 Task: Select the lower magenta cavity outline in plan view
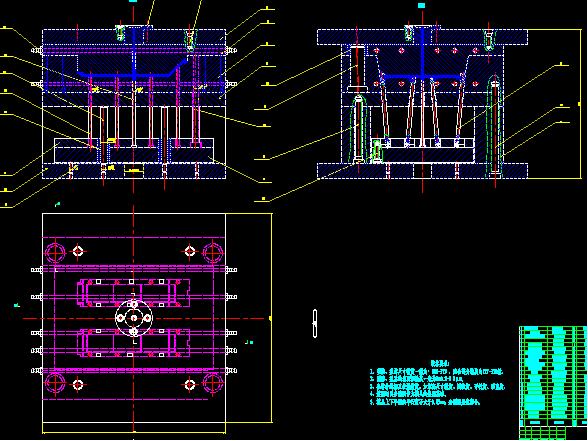[x=134, y=343]
